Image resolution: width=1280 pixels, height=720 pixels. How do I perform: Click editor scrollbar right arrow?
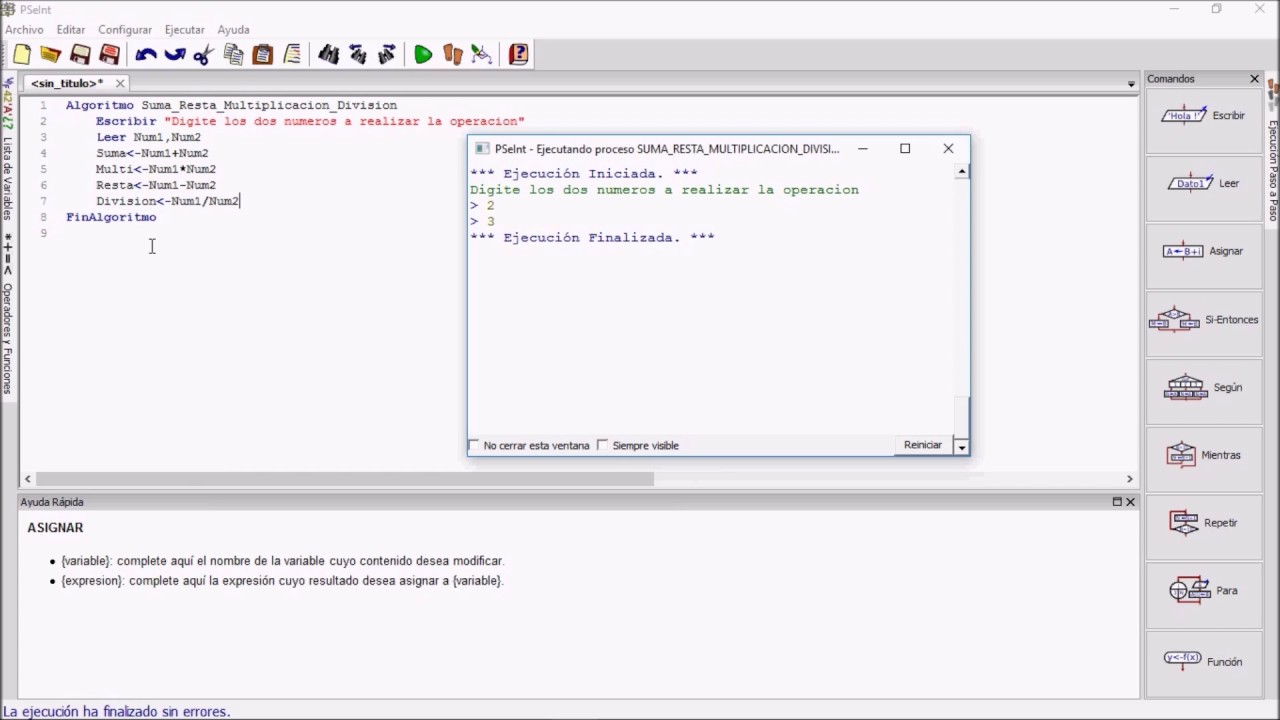tap(1130, 479)
